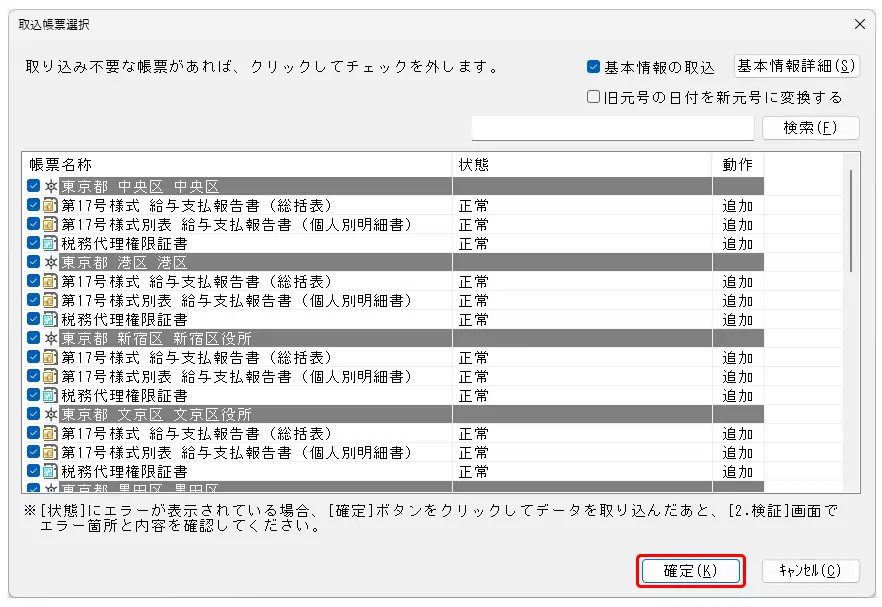The image size is (882, 607).
Task: Click the form icon for 新宿区 個人別明細書
Action: (50, 377)
